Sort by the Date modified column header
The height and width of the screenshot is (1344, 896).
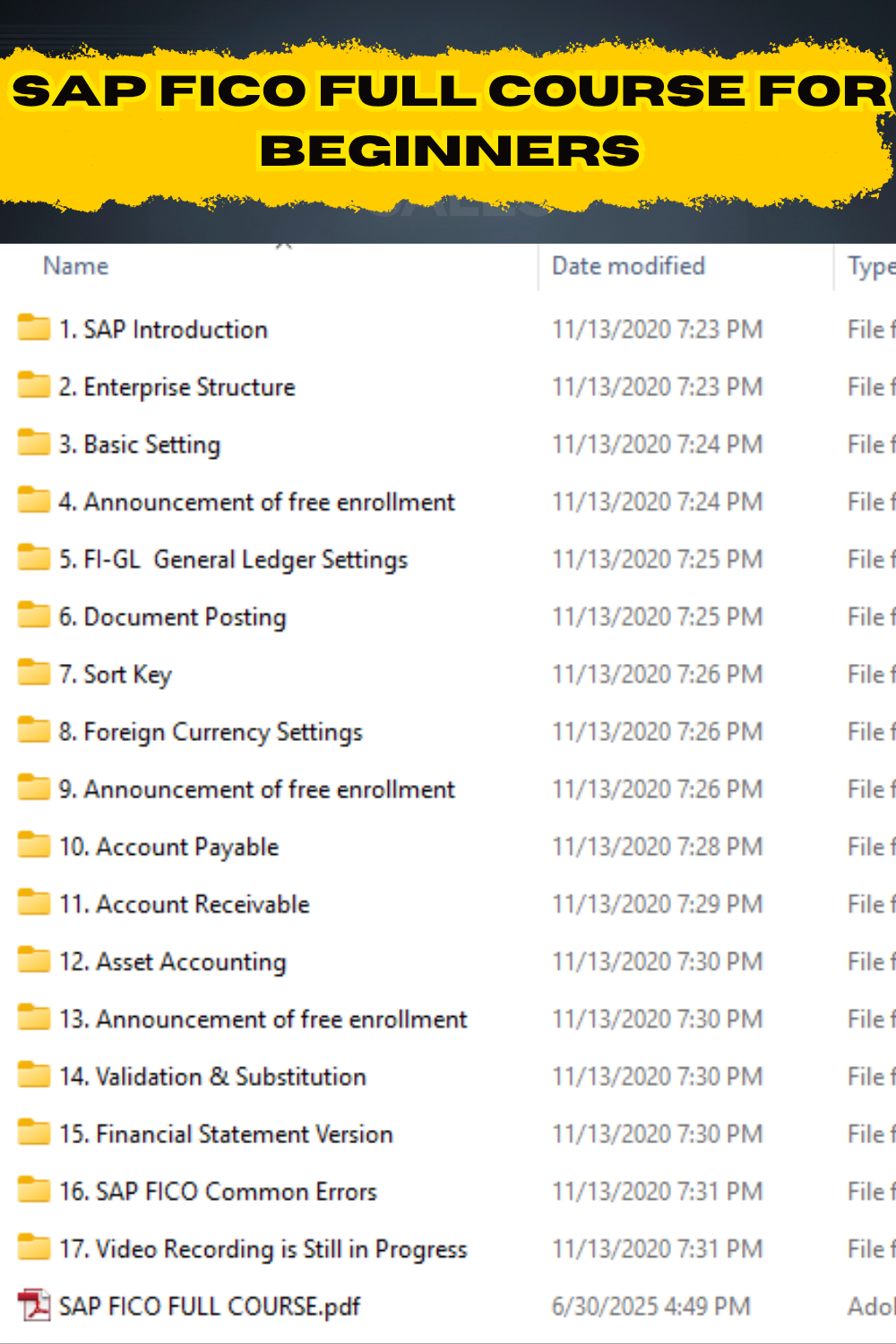click(x=628, y=266)
